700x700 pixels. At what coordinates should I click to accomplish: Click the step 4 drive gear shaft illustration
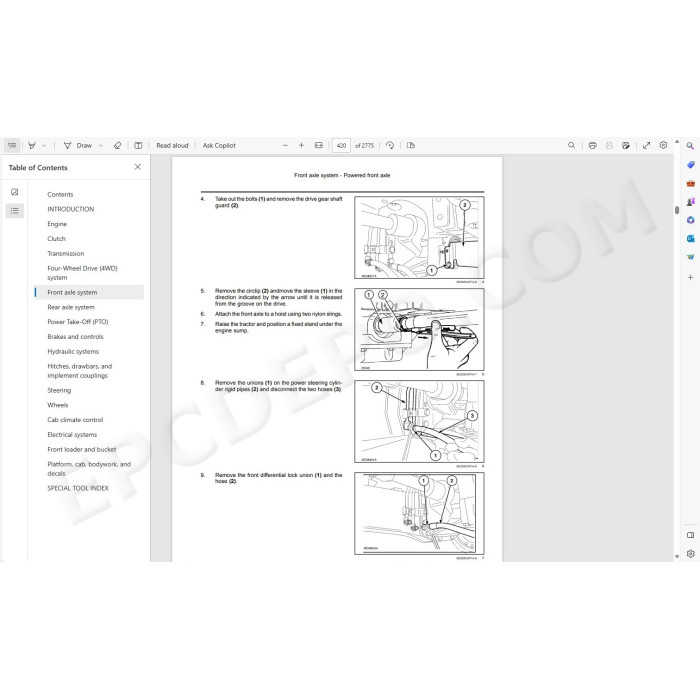(x=419, y=238)
